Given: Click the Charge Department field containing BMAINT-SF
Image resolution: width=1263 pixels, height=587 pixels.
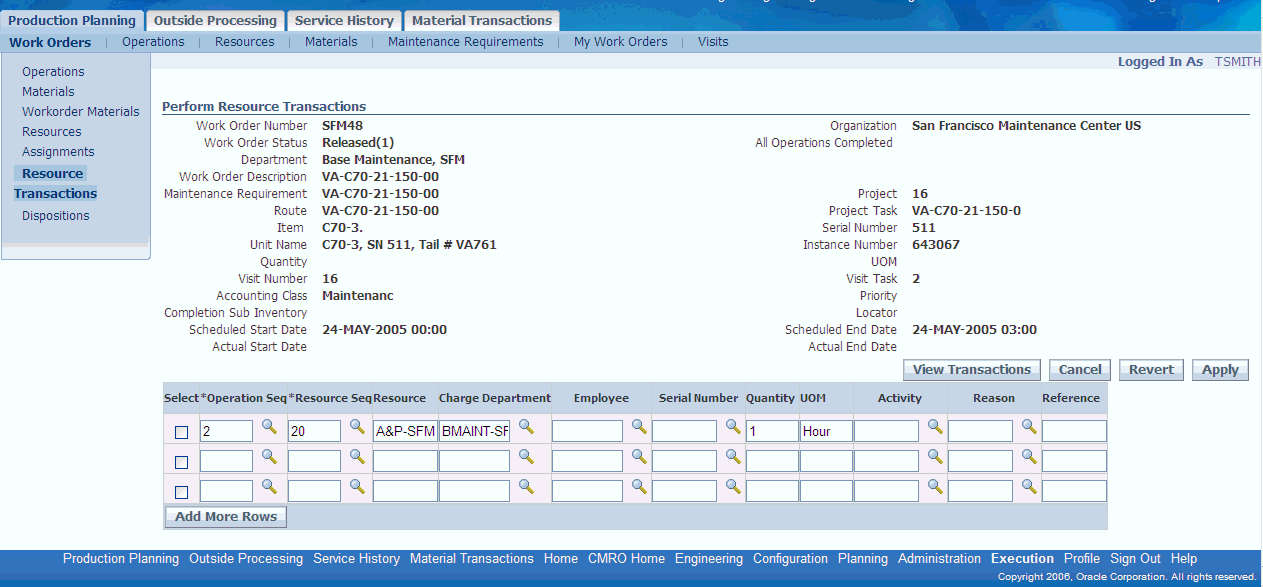Looking at the screenshot, I should [474, 431].
